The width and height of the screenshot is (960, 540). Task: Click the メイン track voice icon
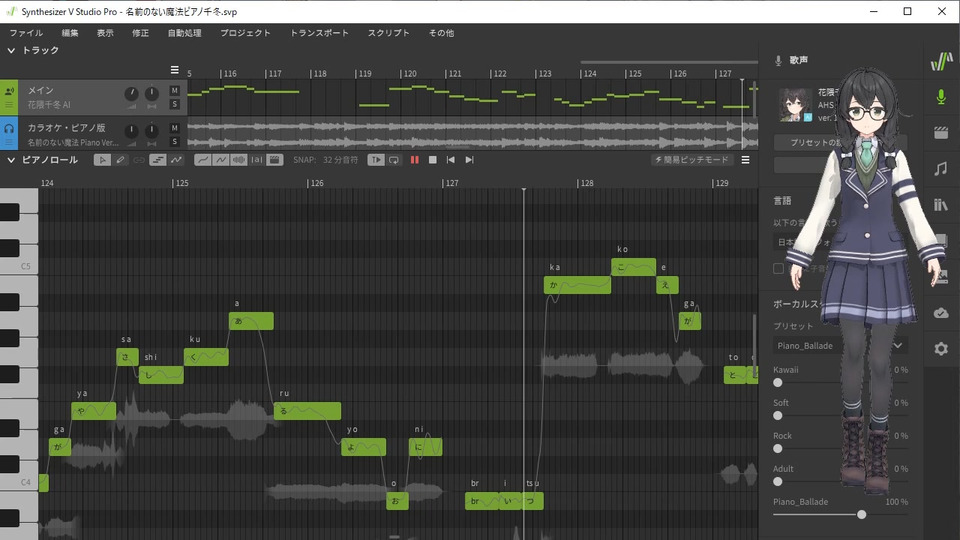(x=9, y=91)
